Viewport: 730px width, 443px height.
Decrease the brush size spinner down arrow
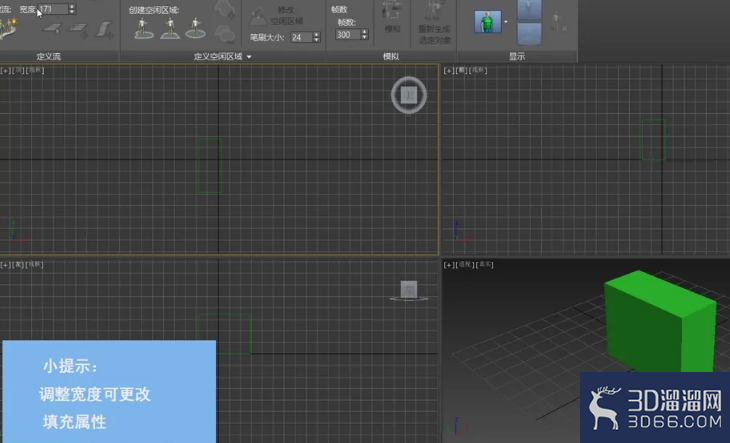[x=317, y=40]
